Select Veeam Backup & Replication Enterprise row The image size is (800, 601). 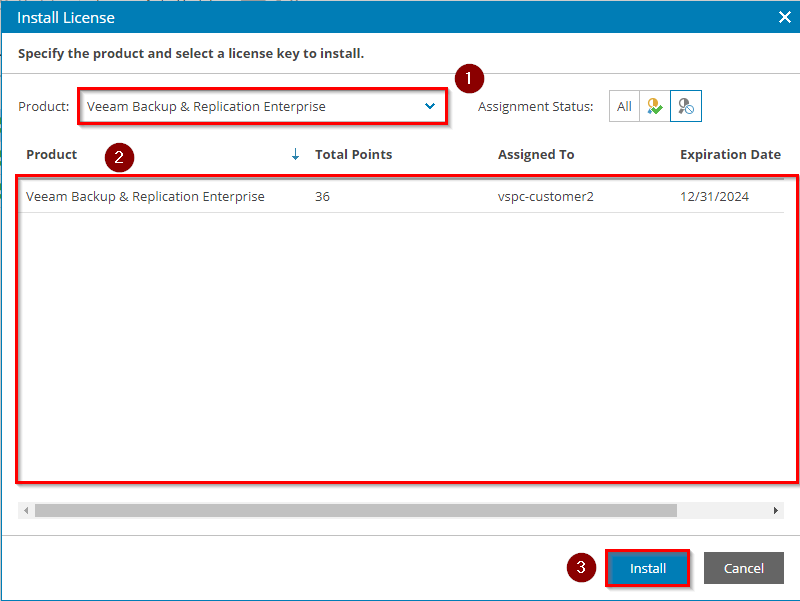(401, 196)
